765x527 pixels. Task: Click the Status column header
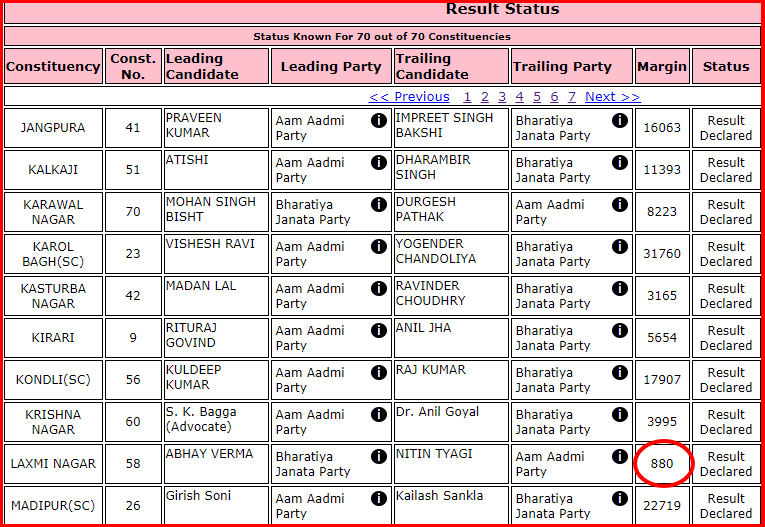click(726, 66)
